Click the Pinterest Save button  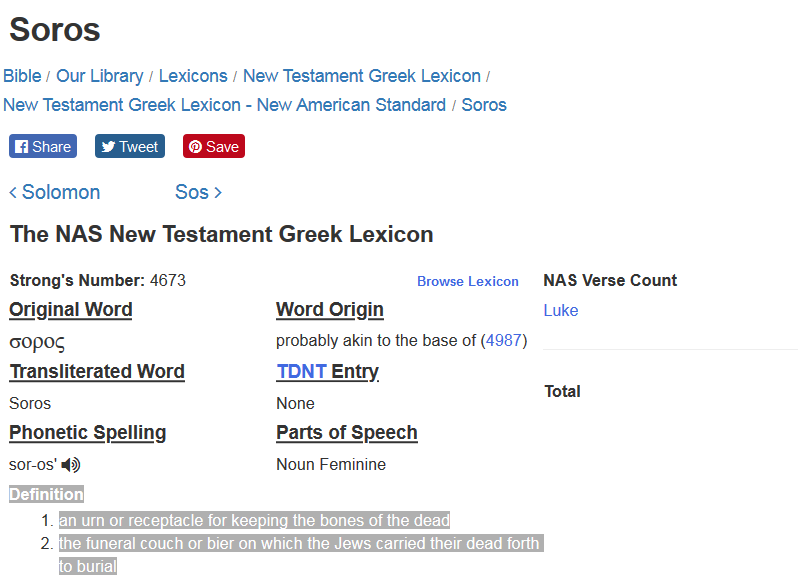point(214,147)
